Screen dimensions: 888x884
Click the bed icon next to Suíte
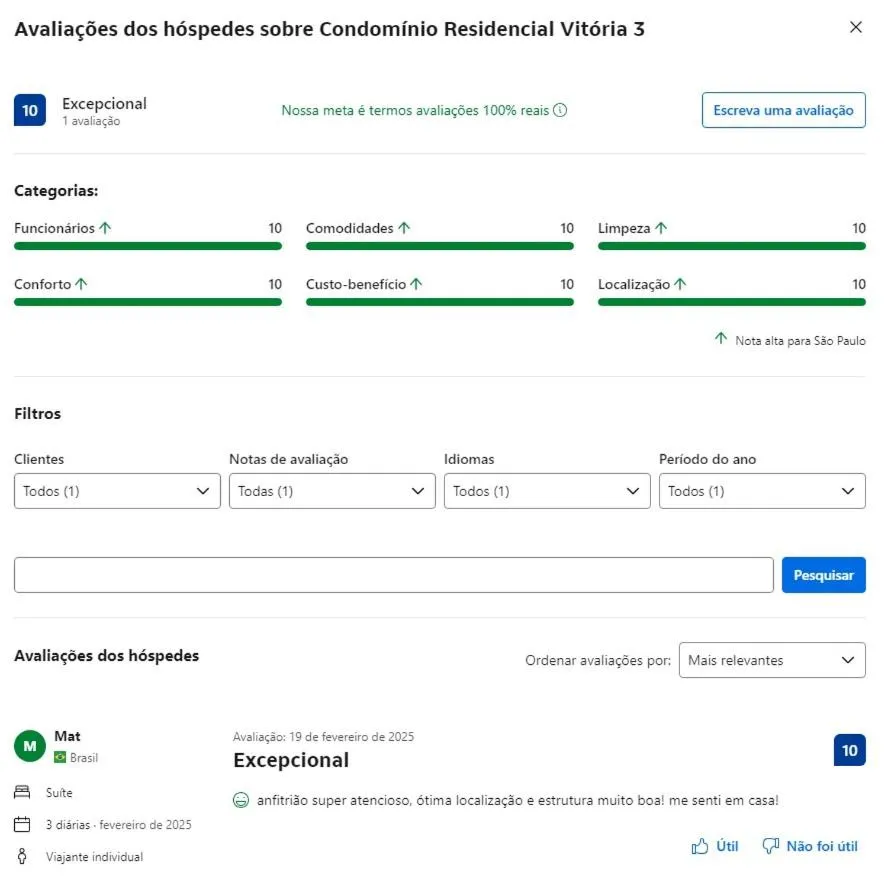pos(22,793)
